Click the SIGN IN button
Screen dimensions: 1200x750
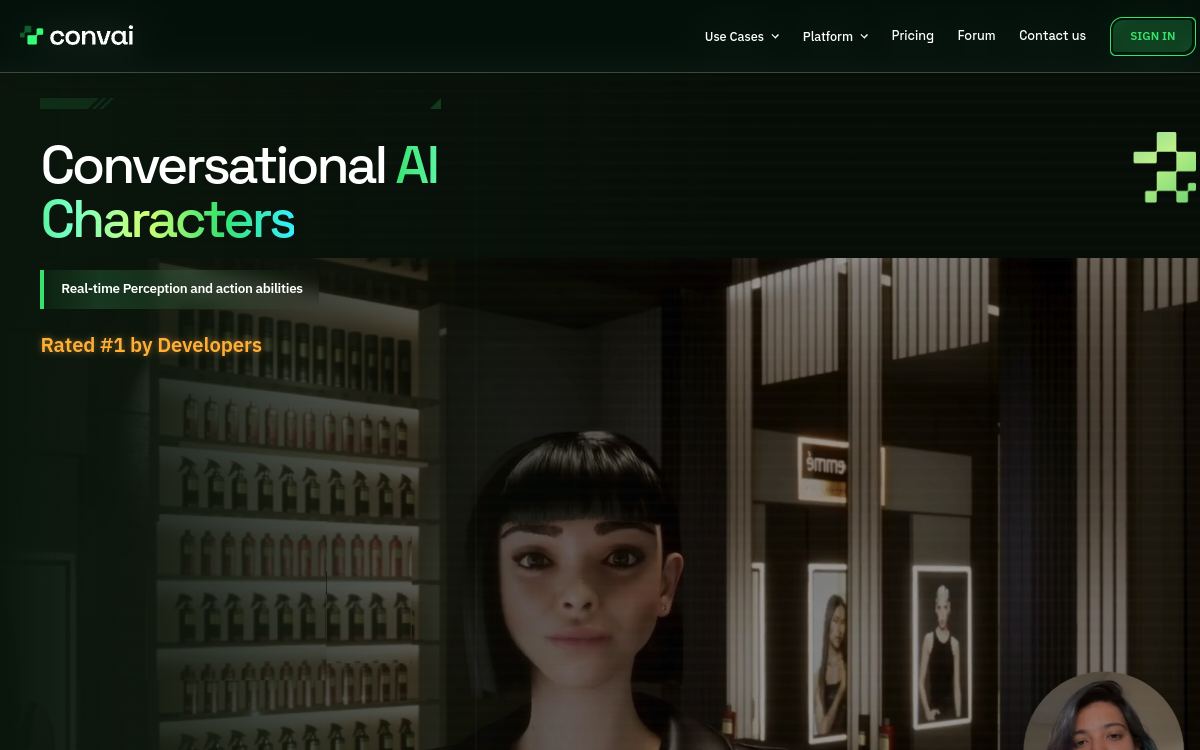(1152, 36)
